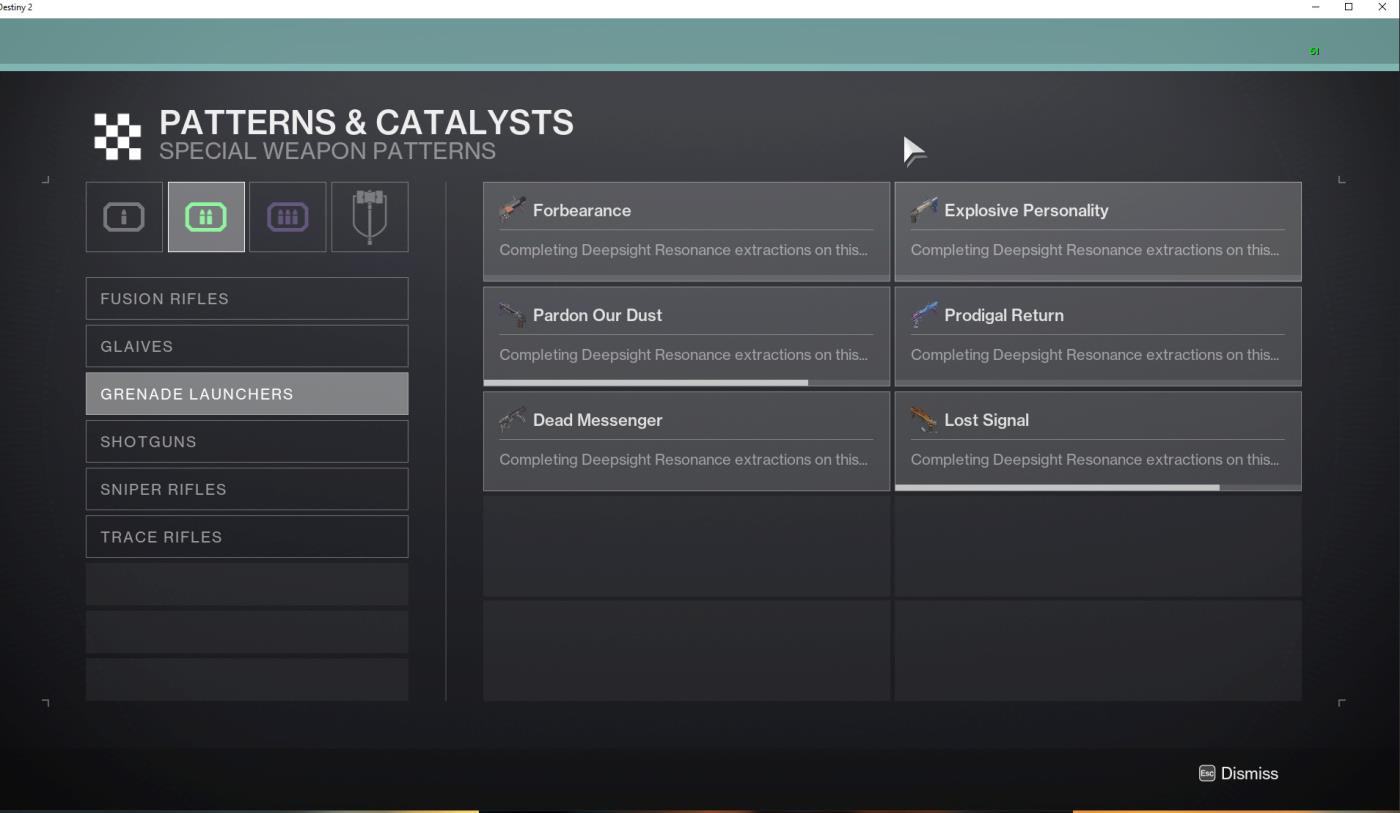Click the Prodigal Return weapon icon
Screen dimensions: 1400x813
tap(924, 315)
